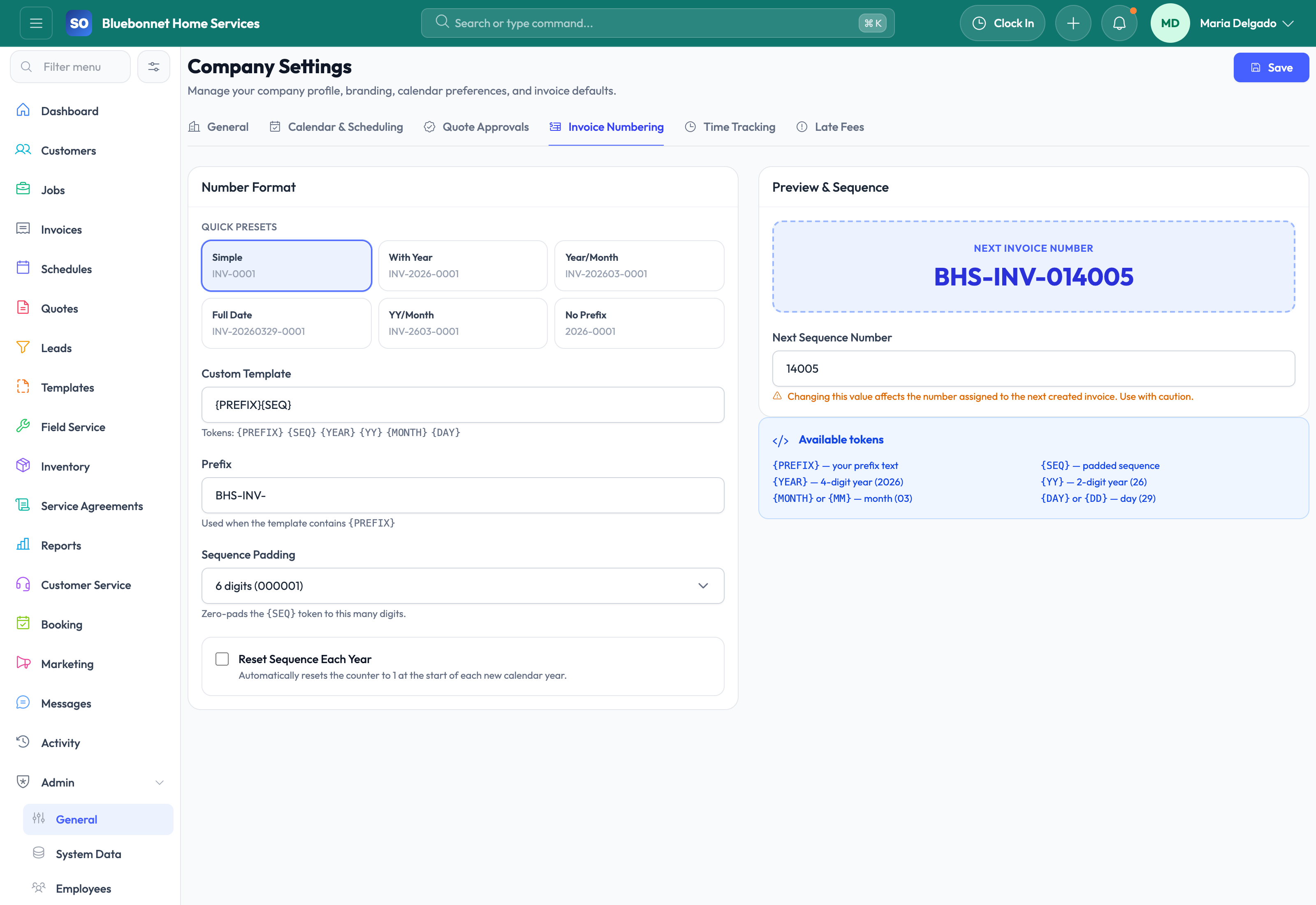This screenshot has height=905, width=1316.
Task: Click the BHS-INV-014005 preview number
Action: [1033, 277]
